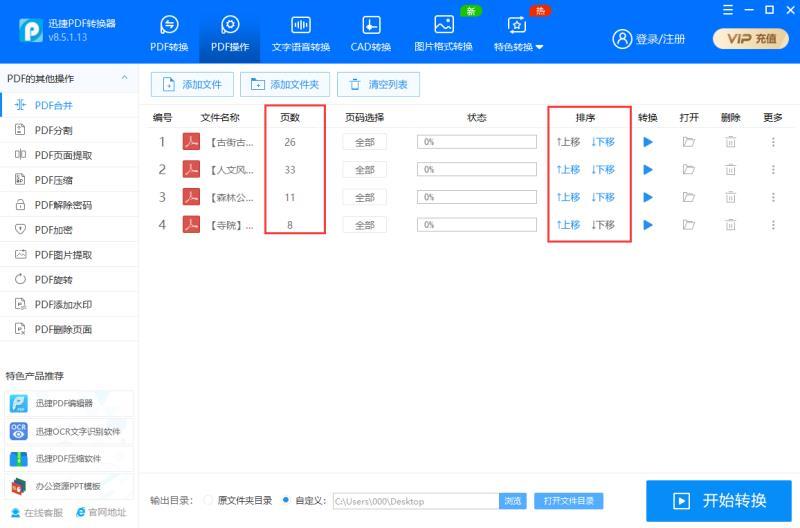Delete row 3 with trash icon
The height and width of the screenshot is (528, 800).
(x=731, y=197)
